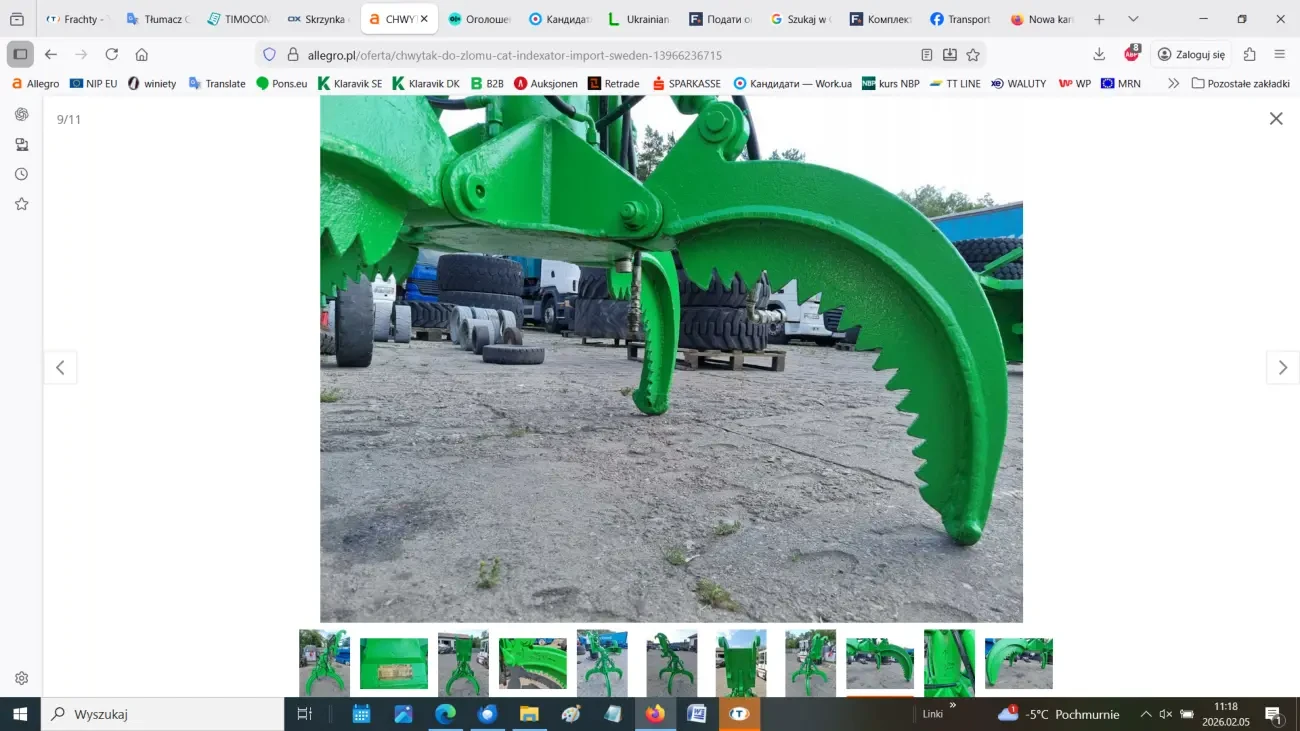Show the next gallery photo
The height and width of the screenshot is (731, 1300).
point(1282,368)
